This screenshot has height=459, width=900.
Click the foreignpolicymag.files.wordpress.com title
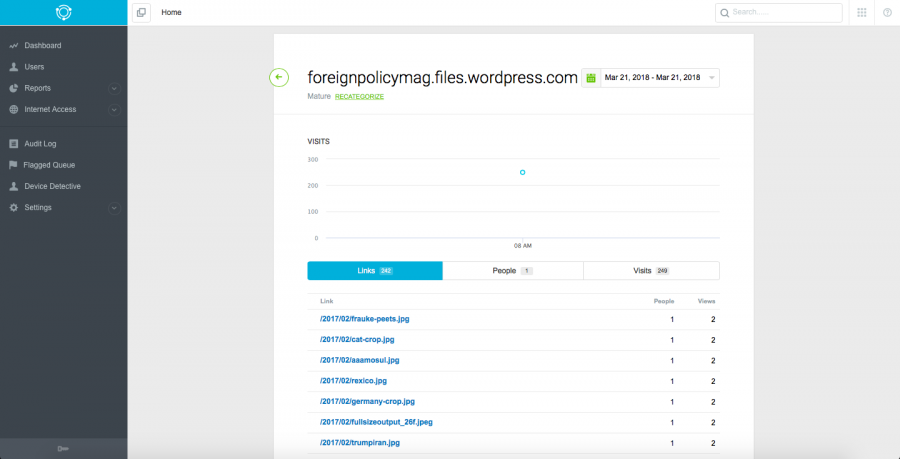click(443, 77)
